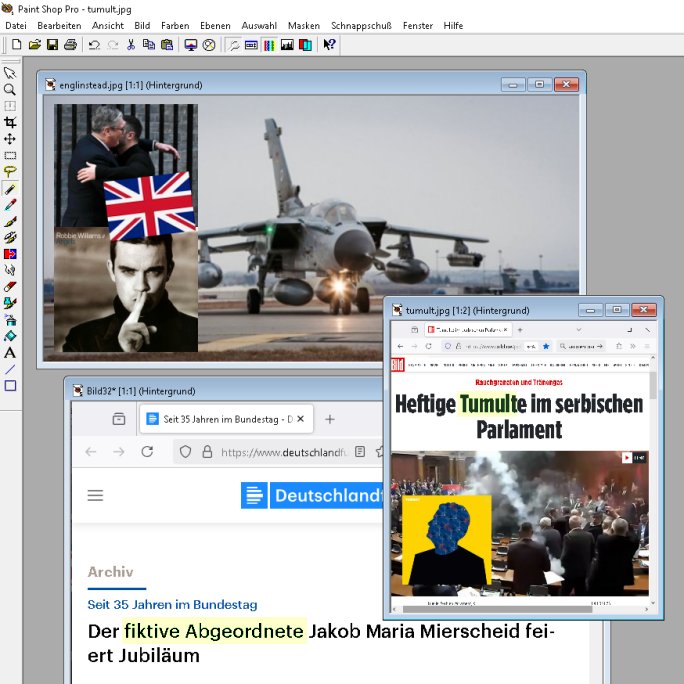Toggle the tool options palette button

click(251, 45)
